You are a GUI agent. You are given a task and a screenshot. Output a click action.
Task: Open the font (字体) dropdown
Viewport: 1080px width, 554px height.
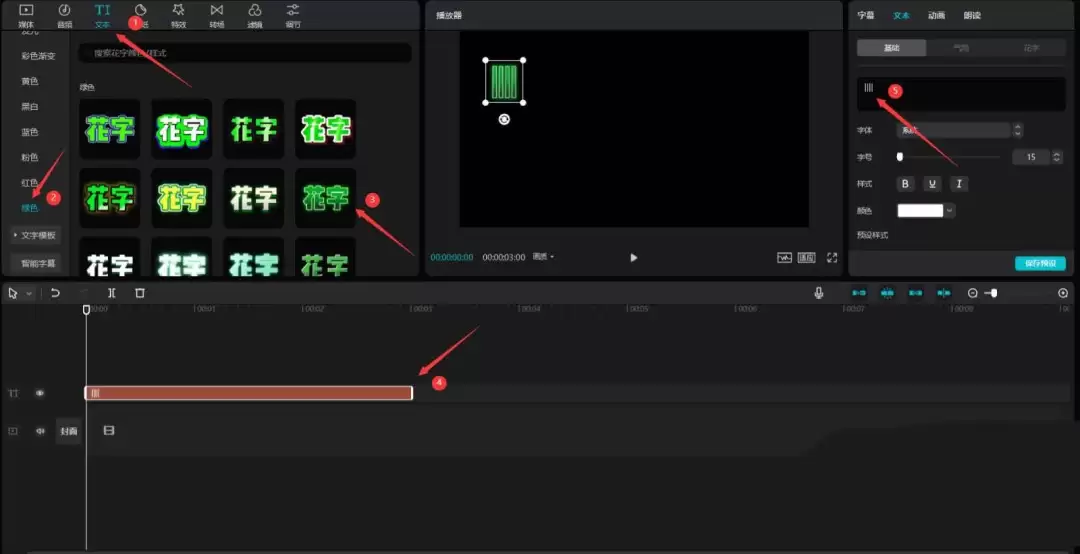(x=954, y=130)
